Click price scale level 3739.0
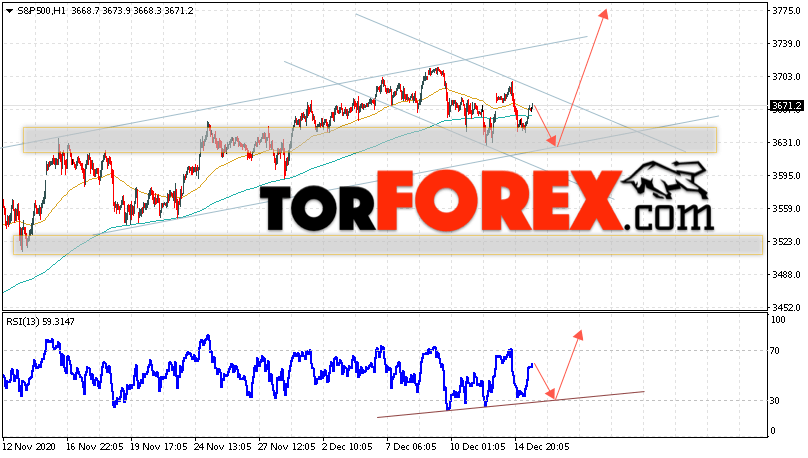 (786, 44)
